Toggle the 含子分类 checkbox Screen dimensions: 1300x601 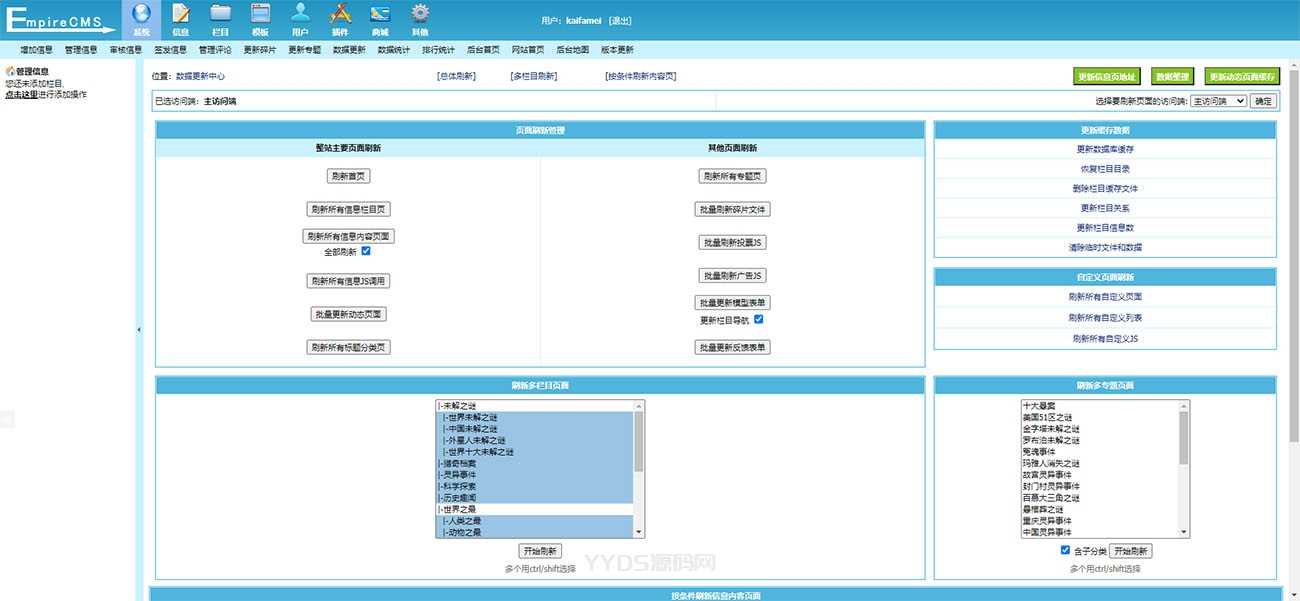(1065, 551)
